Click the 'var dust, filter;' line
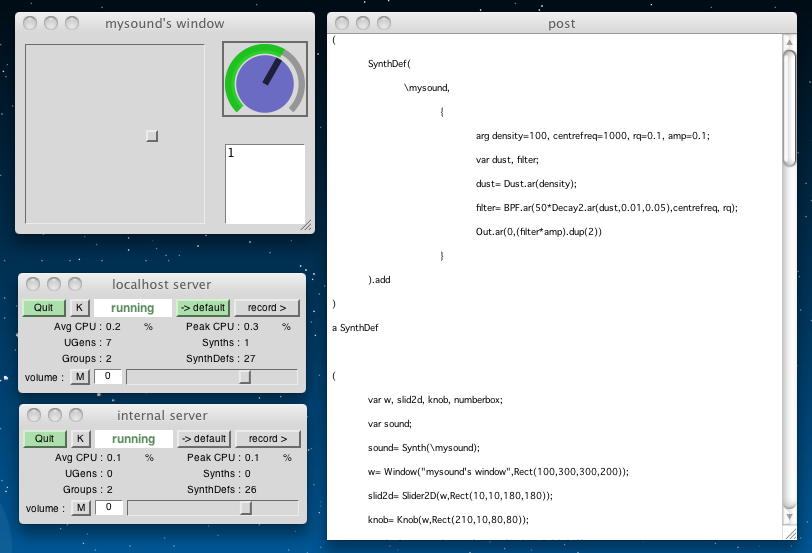The height and width of the screenshot is (553, 812). 507,159
